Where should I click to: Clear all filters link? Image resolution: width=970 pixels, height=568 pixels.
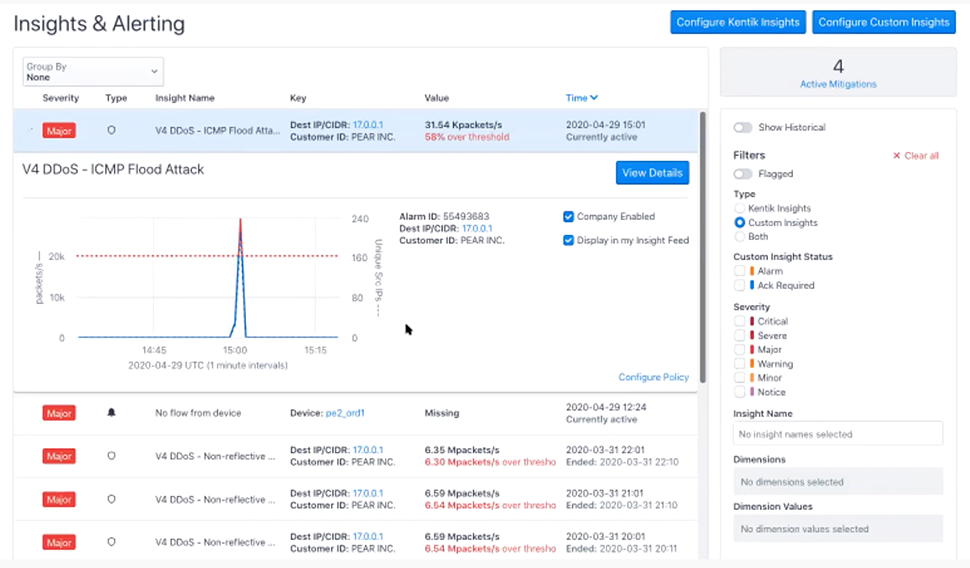point(921,156)
